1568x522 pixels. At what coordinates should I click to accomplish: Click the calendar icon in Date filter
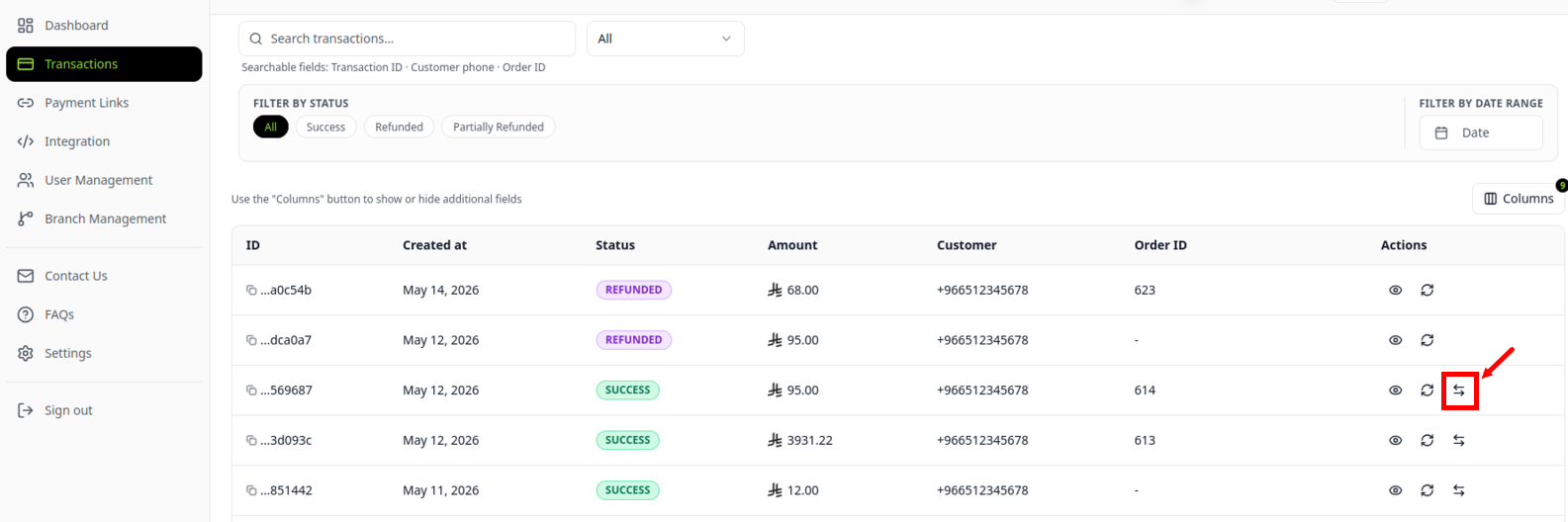pos(1441,132)
